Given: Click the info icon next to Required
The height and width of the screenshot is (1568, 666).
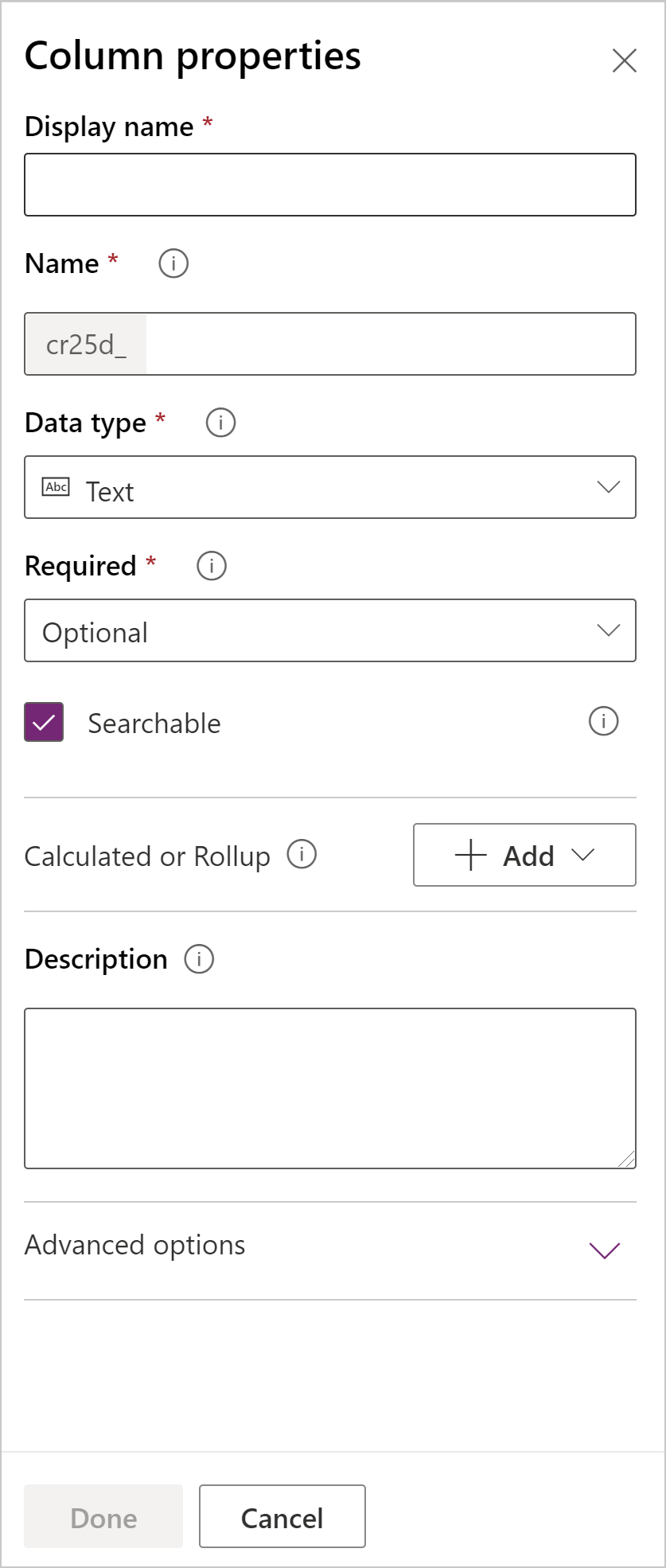Looking at the screenshot, I should [x=212, y=566].
